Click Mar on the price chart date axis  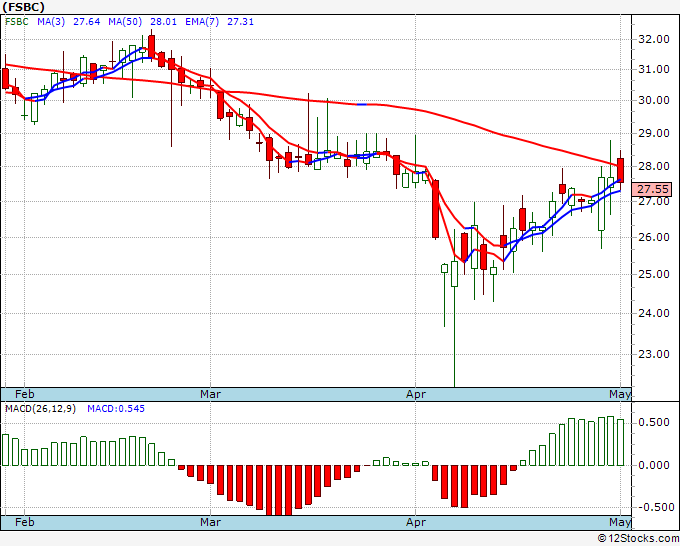210,394
